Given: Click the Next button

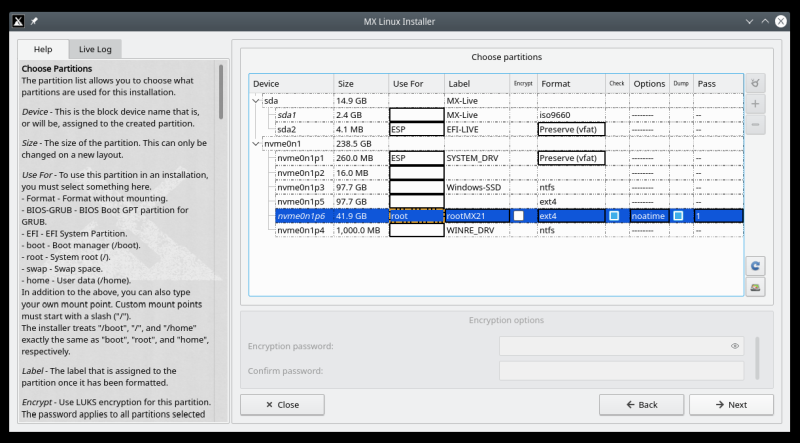Looking at the screenshot, I should (731, 405).
